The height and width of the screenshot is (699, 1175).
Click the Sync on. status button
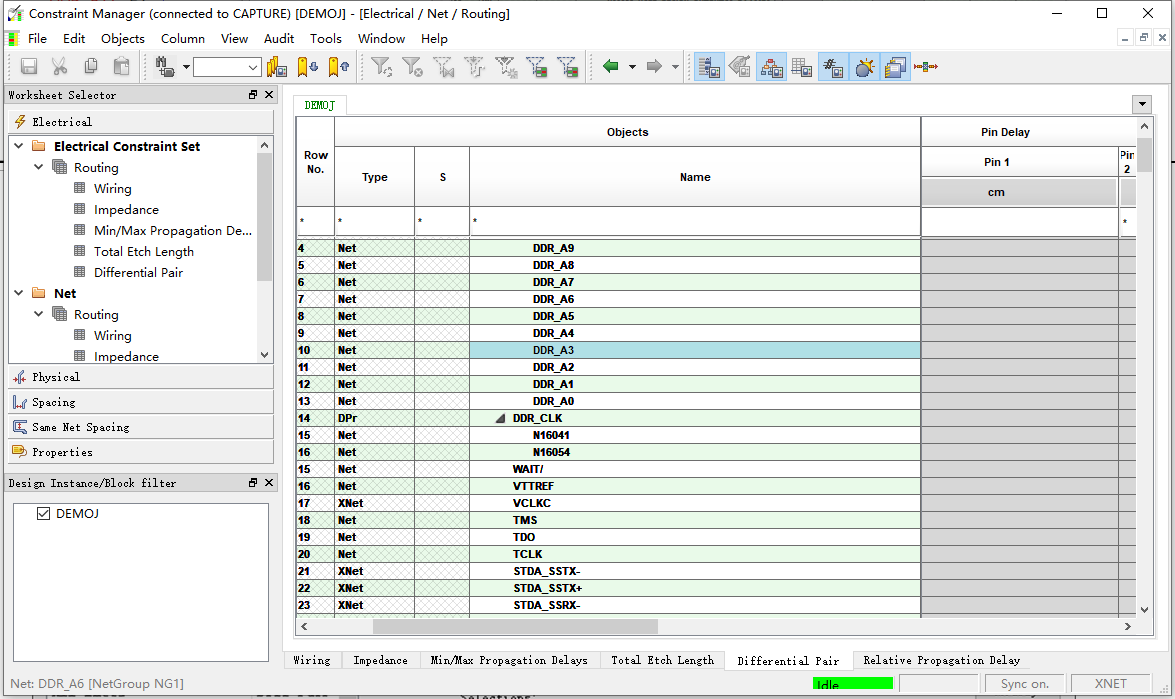coord(1024,683)
